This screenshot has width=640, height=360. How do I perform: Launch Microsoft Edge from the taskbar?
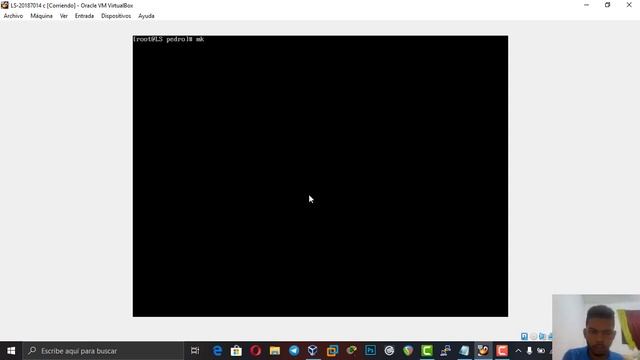(218, 351)
